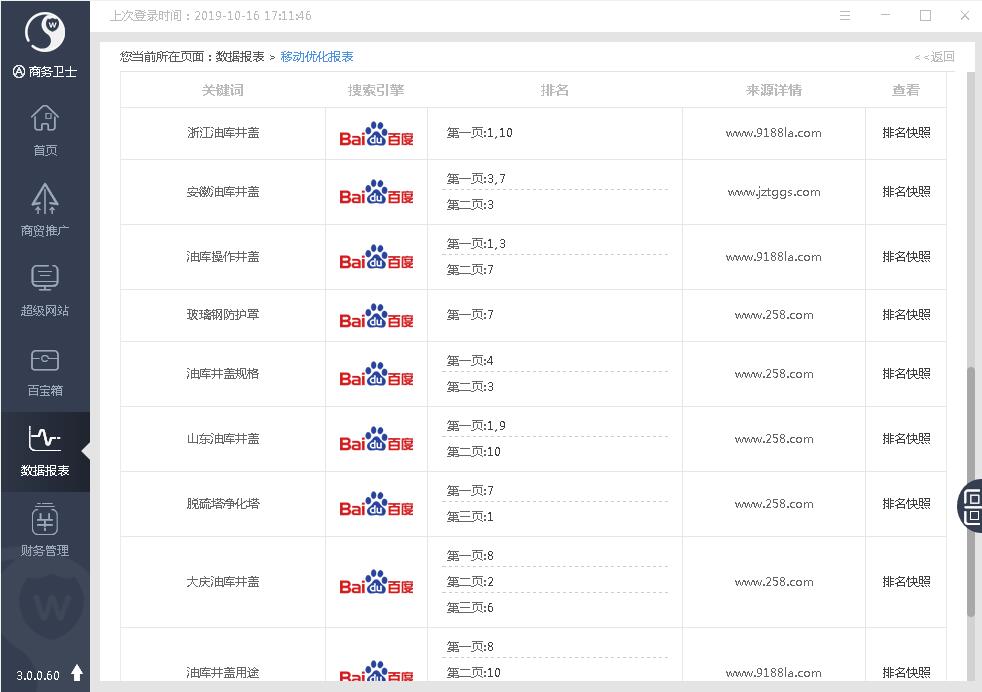
Task: Open the QR code icon on right edge
Action: [972, 505]
